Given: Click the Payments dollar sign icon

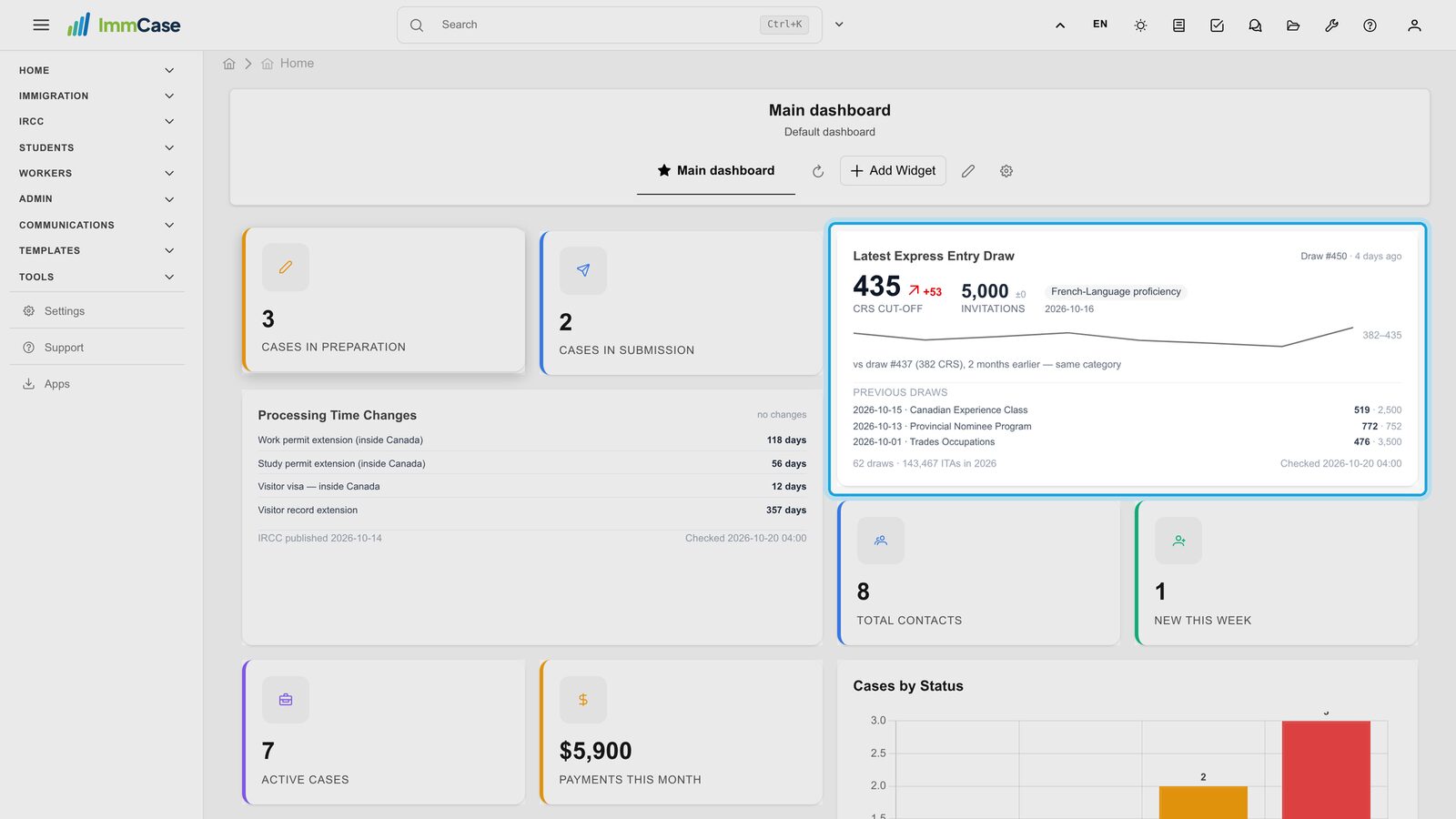Looking at the screenshot, I should [583, 700].
